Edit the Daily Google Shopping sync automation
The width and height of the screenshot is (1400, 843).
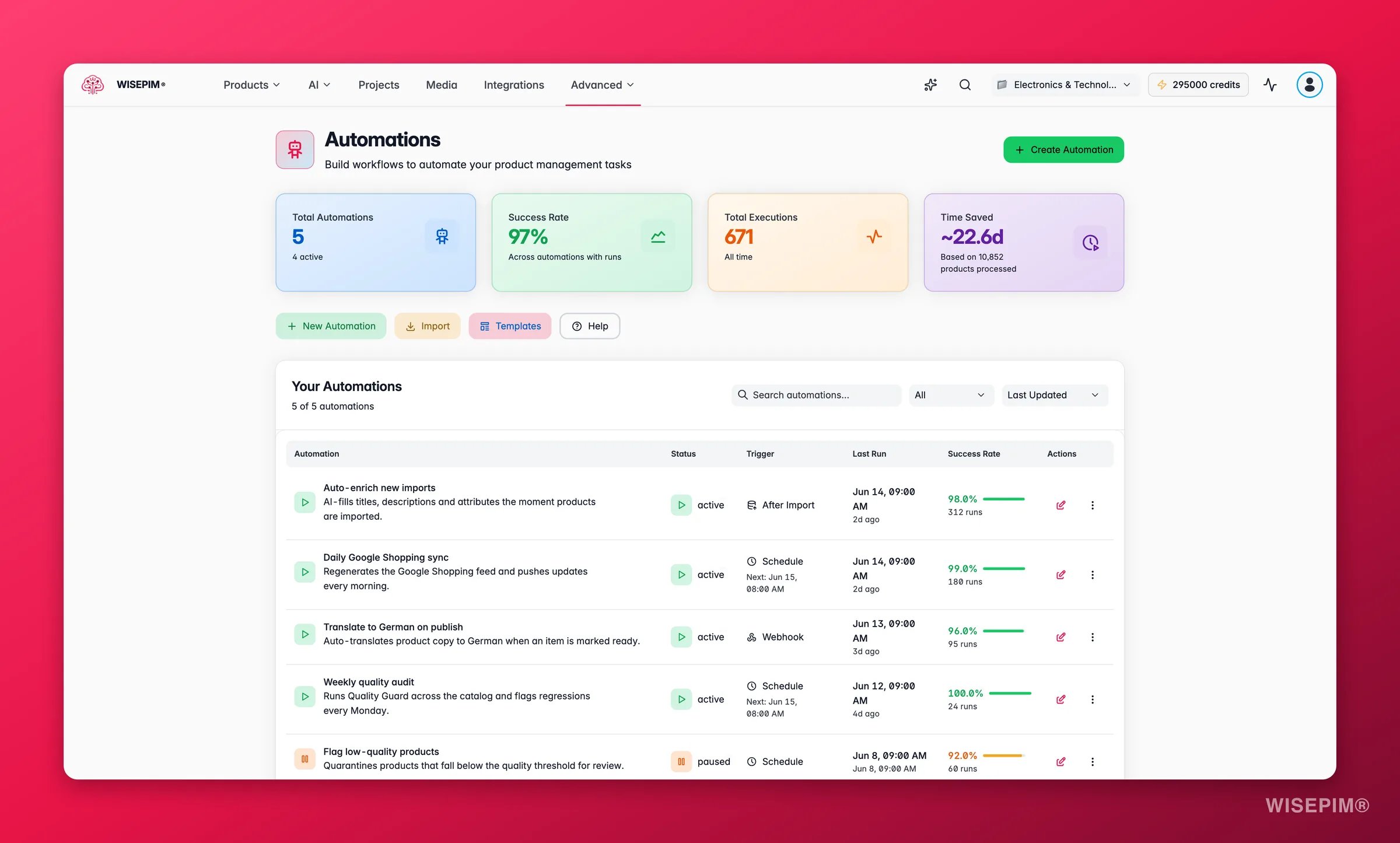click(x=1060, y=575)
